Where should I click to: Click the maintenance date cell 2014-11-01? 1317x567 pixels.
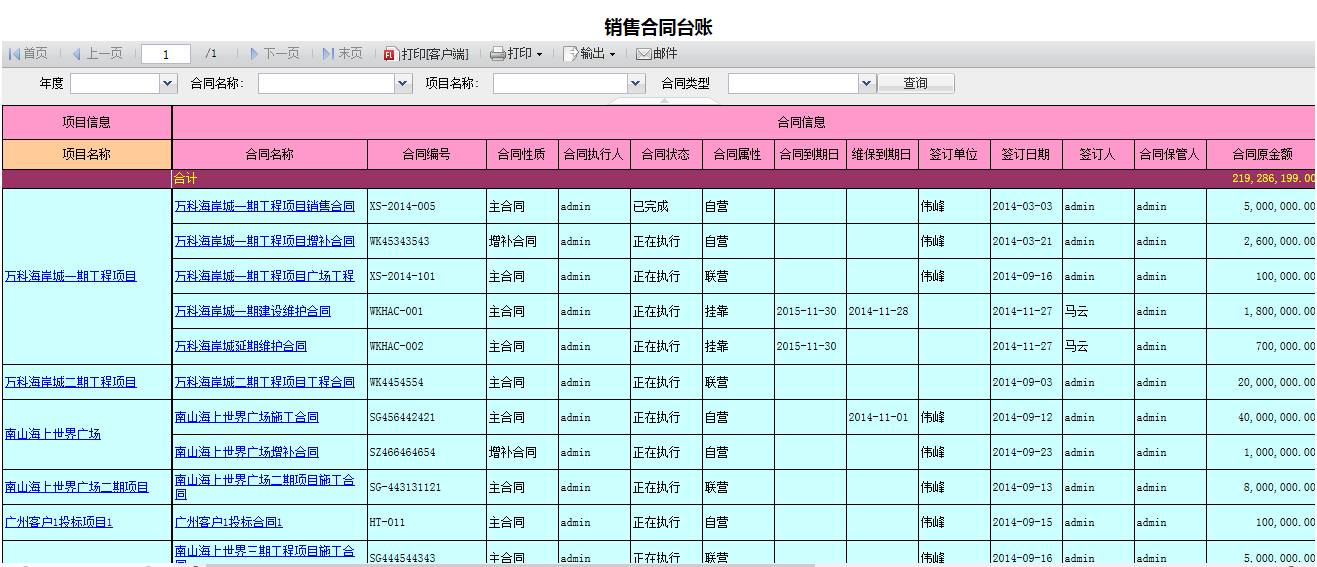pyautogui.click(x=882, y=417)
